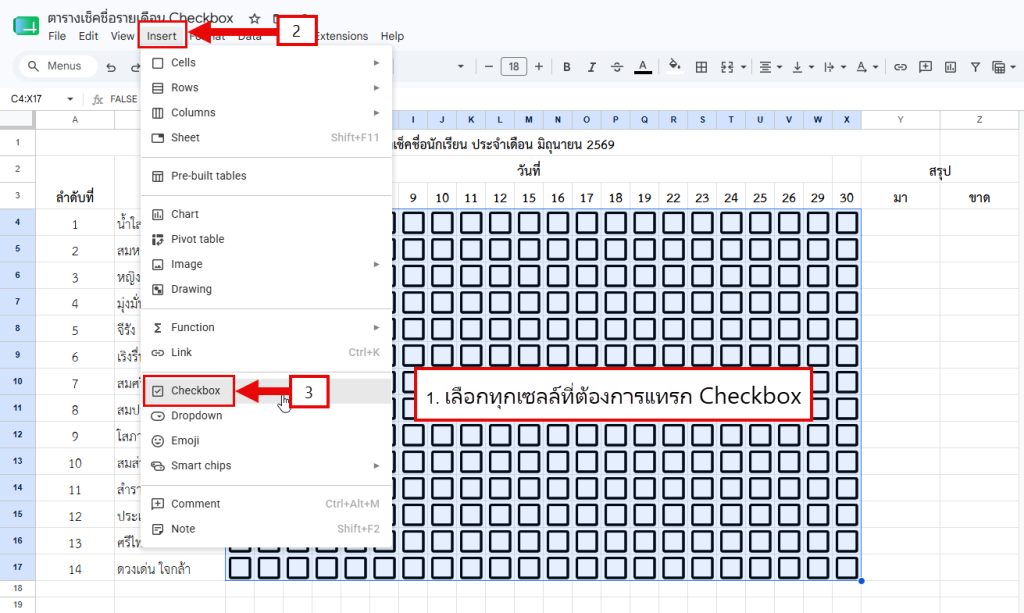Tick day 26 checkbox for student 9
Viewport: 1024px width, 613px height.
click(789, 435)
